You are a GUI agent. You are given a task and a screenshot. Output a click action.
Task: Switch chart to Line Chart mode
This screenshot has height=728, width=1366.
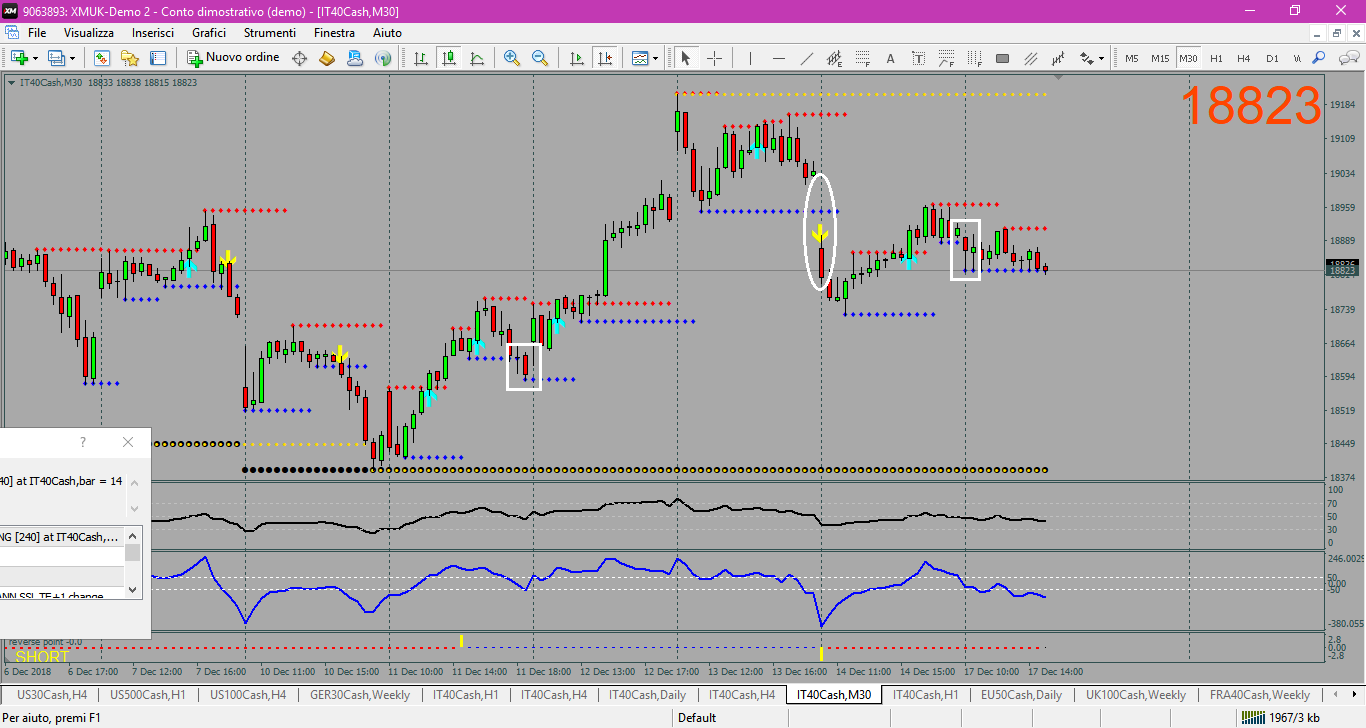477,58
